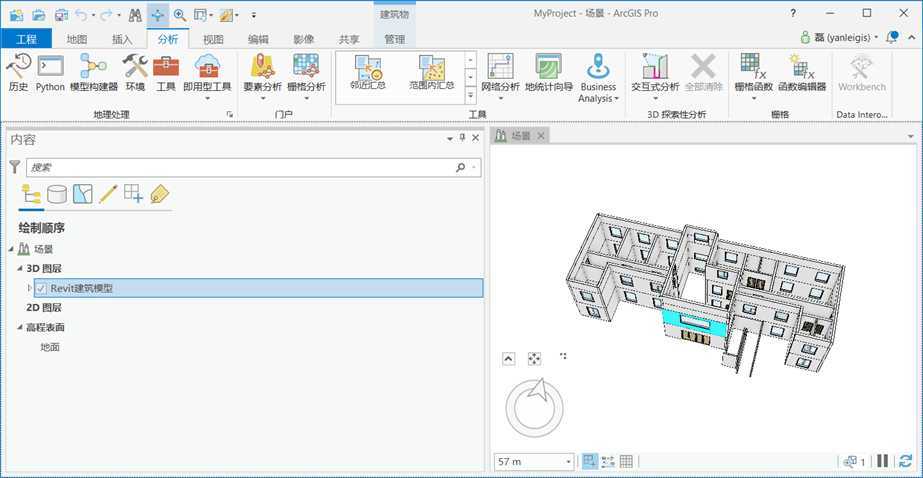This screenshot has width=923, height=478.
Task: Open the scene scale 57 m dropdown
Action: [x=569, y=462]
